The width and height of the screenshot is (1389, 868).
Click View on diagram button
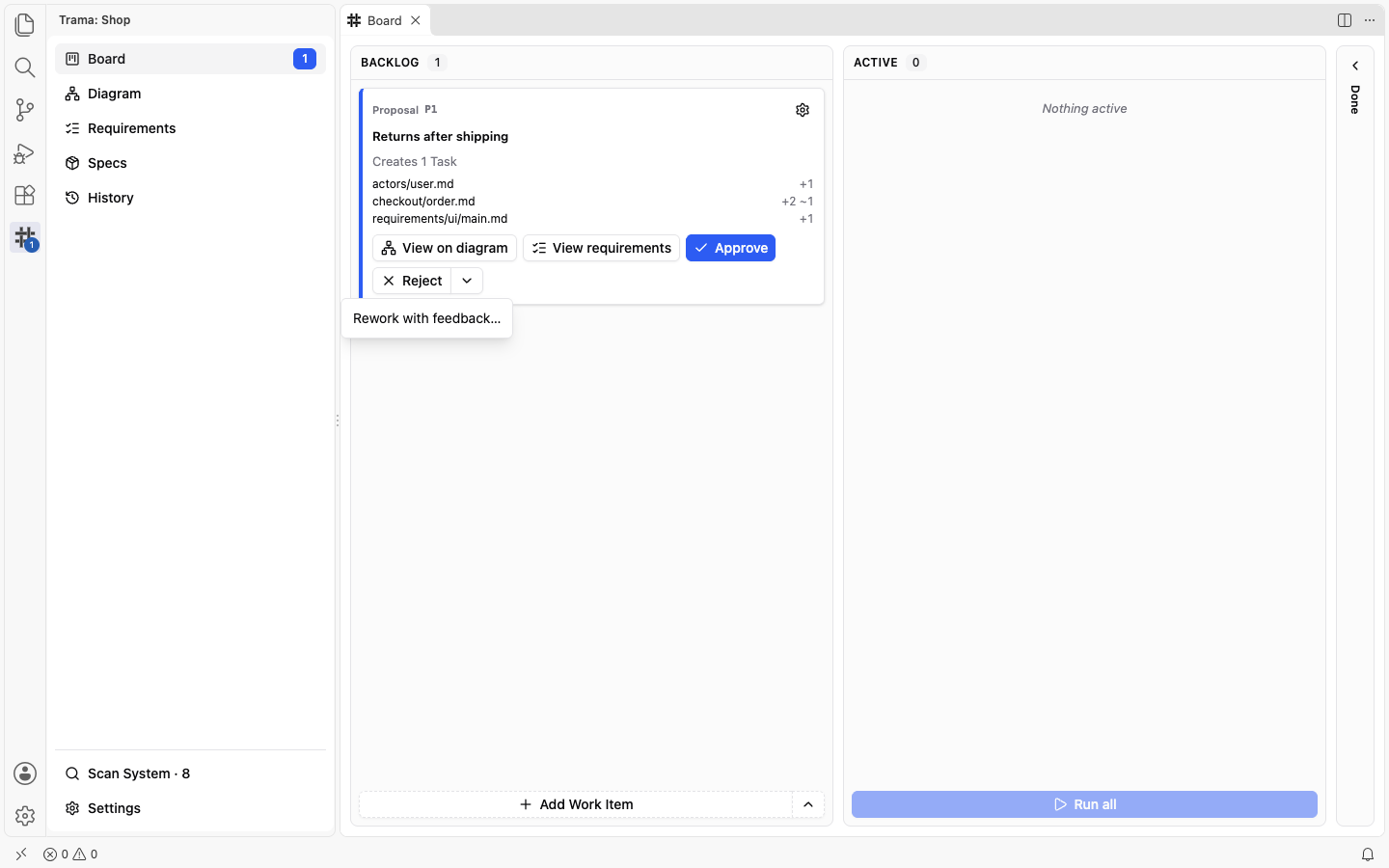pyautogui.click(x=445, y=248)
